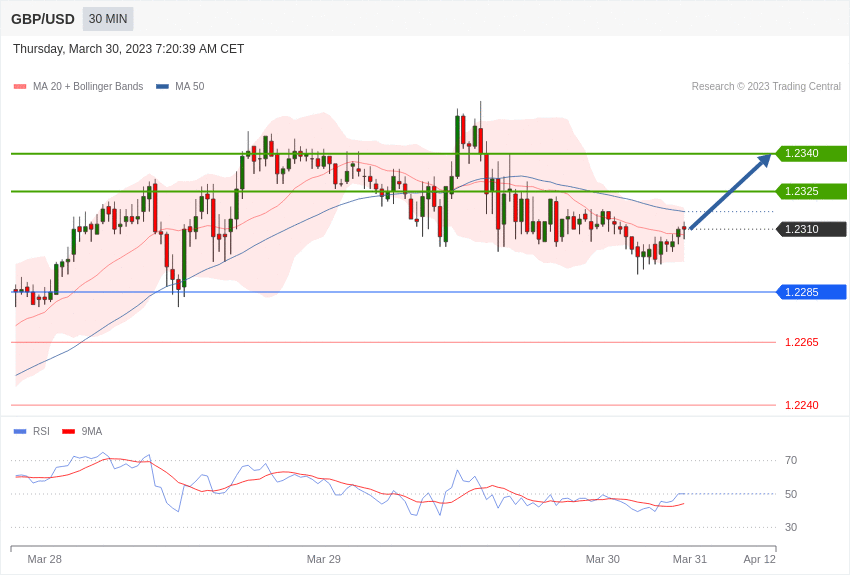Click the MA 50 blue legend swatch
Image resolution: width=850 pixels, height=576 pixels.
coord(162,86)
